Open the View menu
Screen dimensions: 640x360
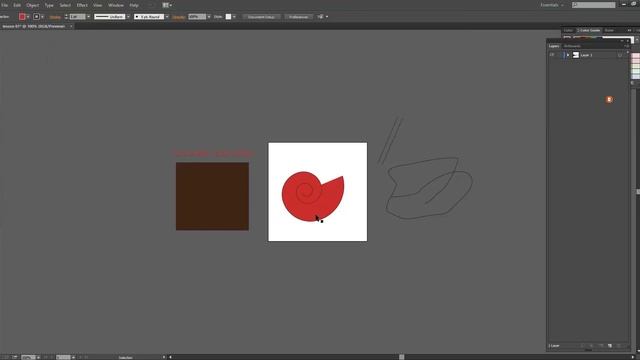[98, 5]
